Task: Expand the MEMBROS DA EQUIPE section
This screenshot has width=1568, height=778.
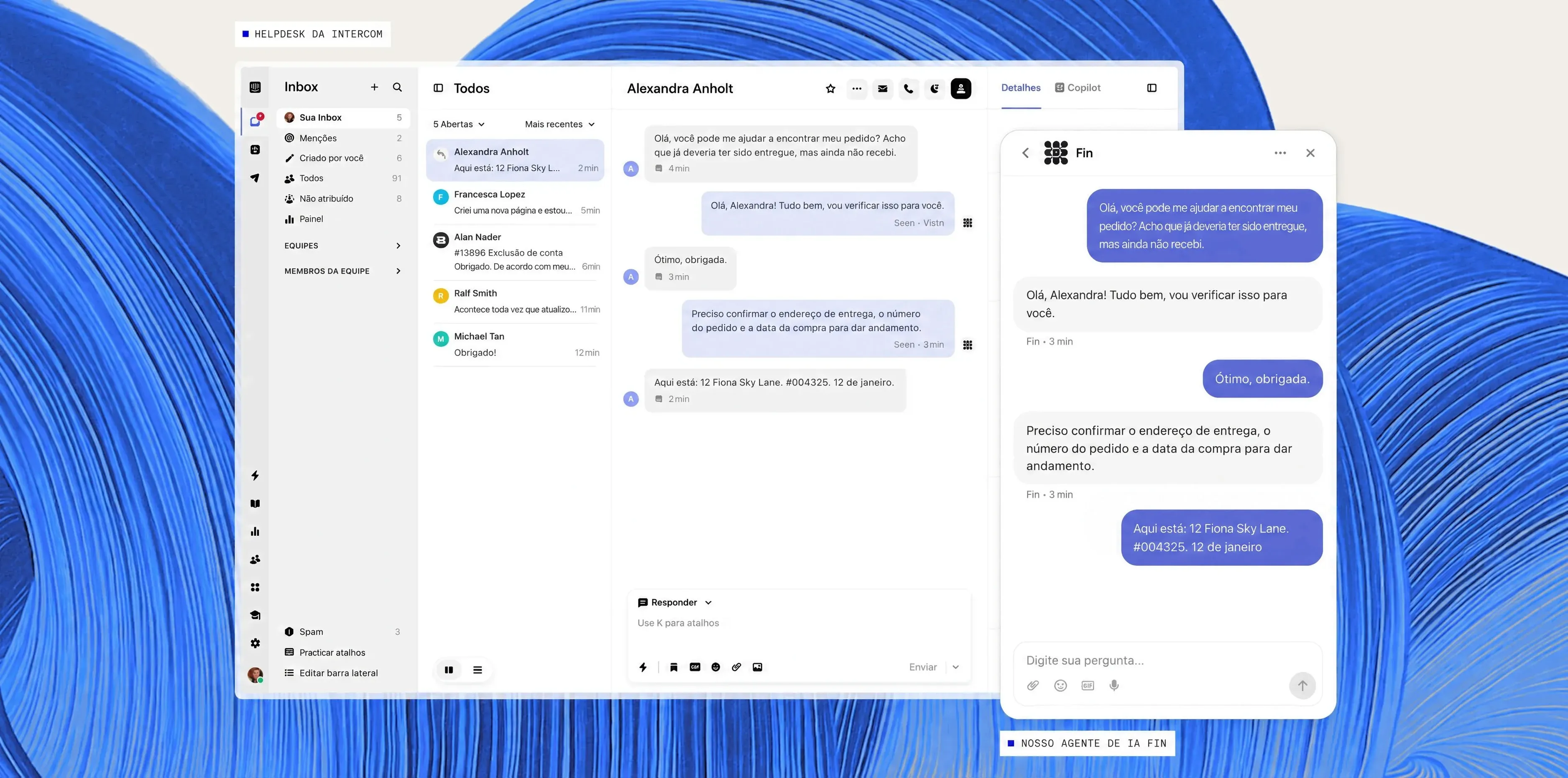Action: point(343,271)
